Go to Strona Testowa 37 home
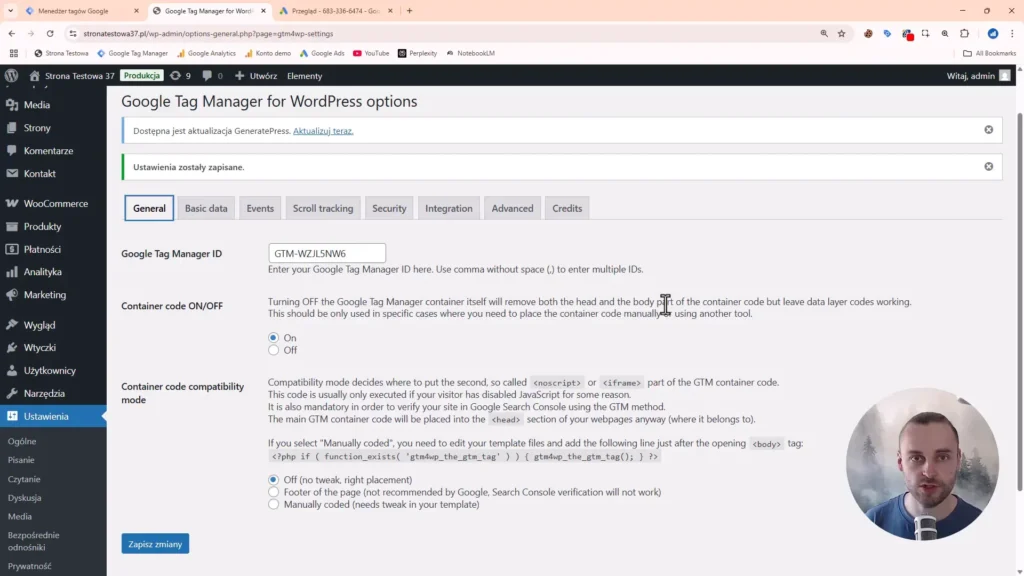The width and height of the screenshot is (1024, 576). (72, 76)
